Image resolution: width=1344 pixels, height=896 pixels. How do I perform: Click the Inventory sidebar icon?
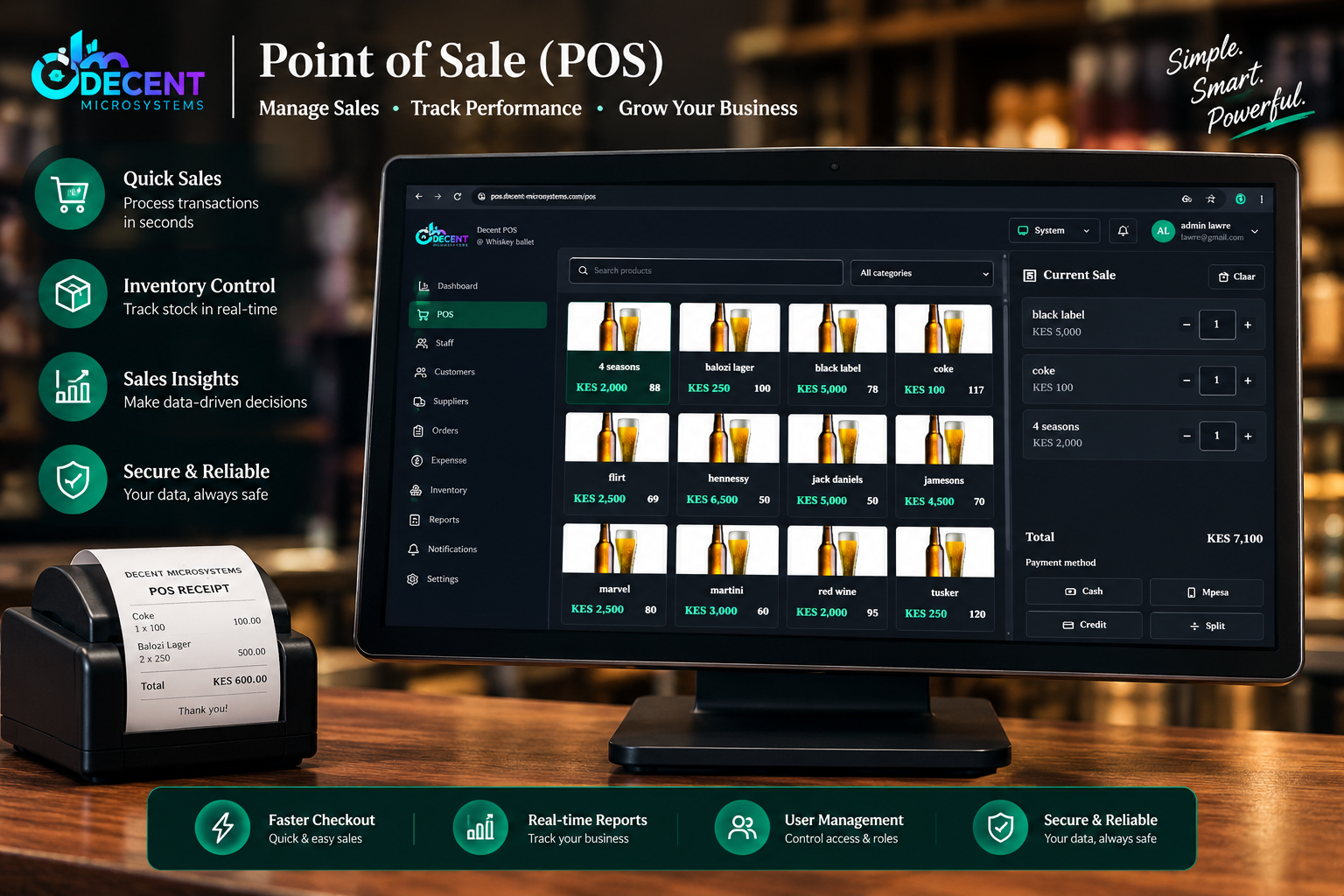pos(416,490)
